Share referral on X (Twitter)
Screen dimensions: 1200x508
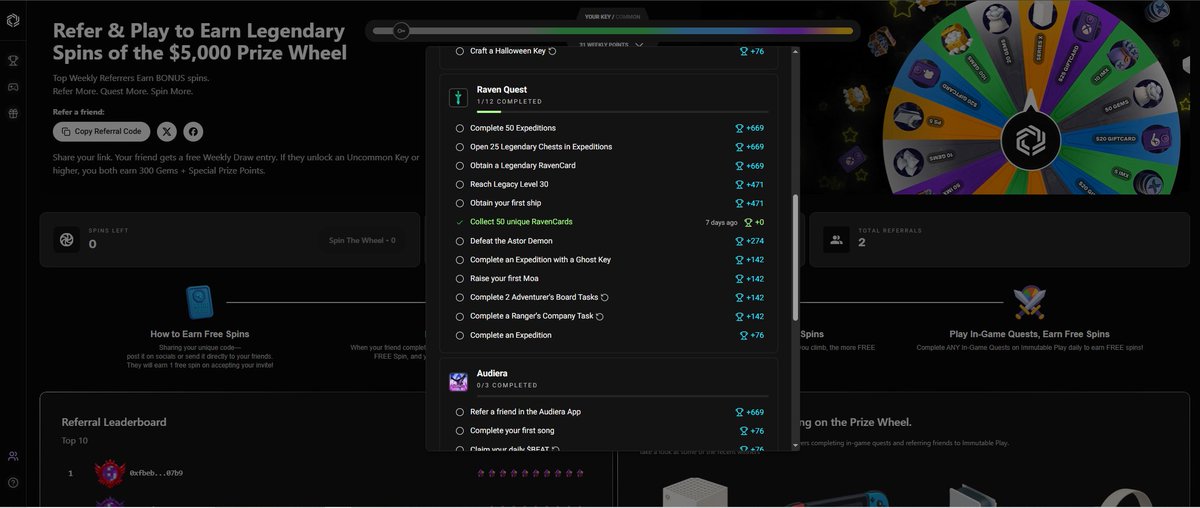(x=166, y=131)
